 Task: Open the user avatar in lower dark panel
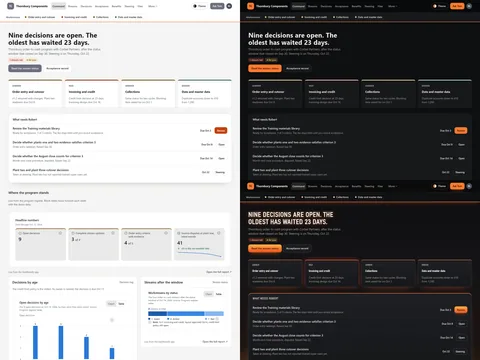[x=469, y=186]
